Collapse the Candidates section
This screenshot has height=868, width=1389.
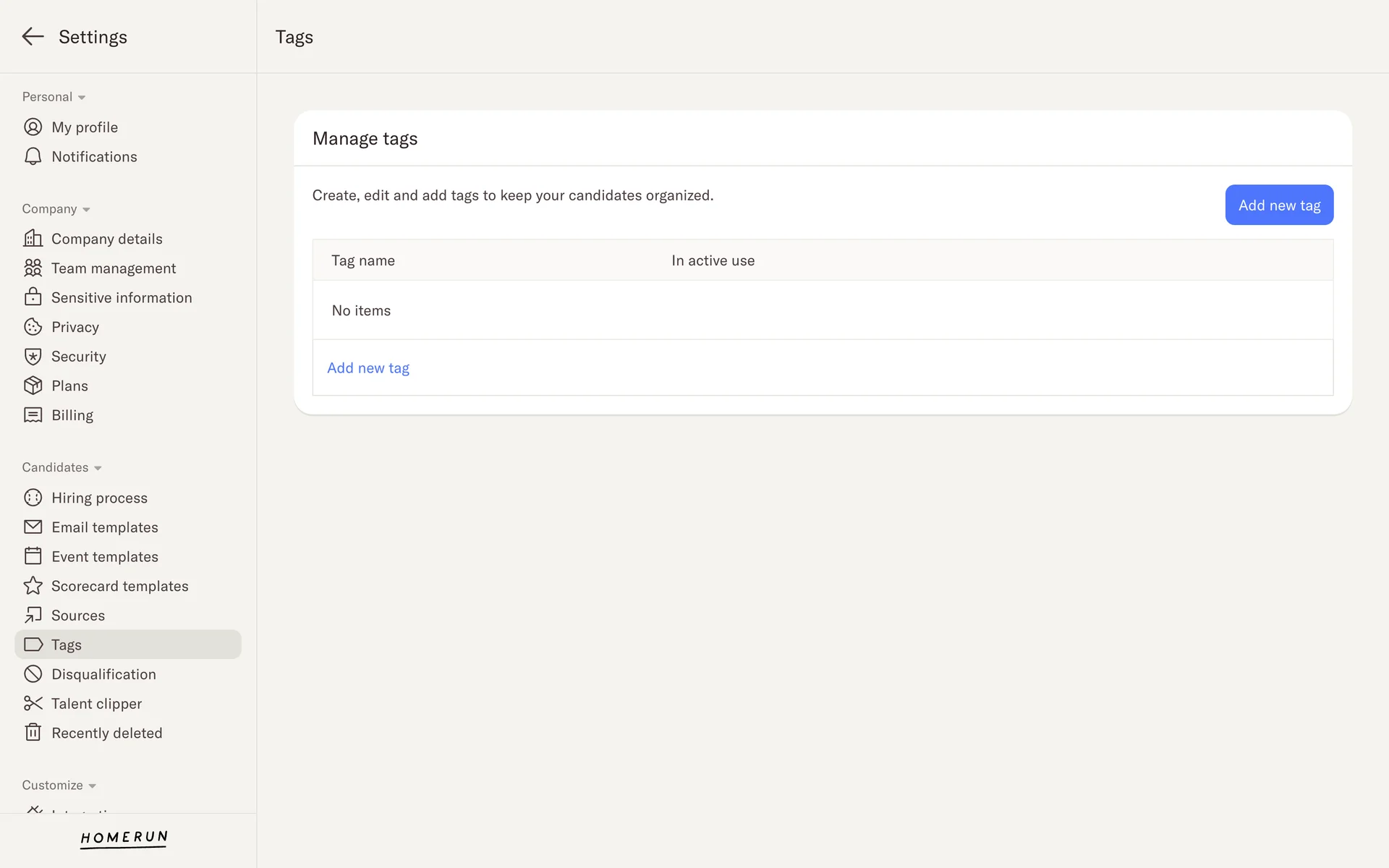point(98,468)
